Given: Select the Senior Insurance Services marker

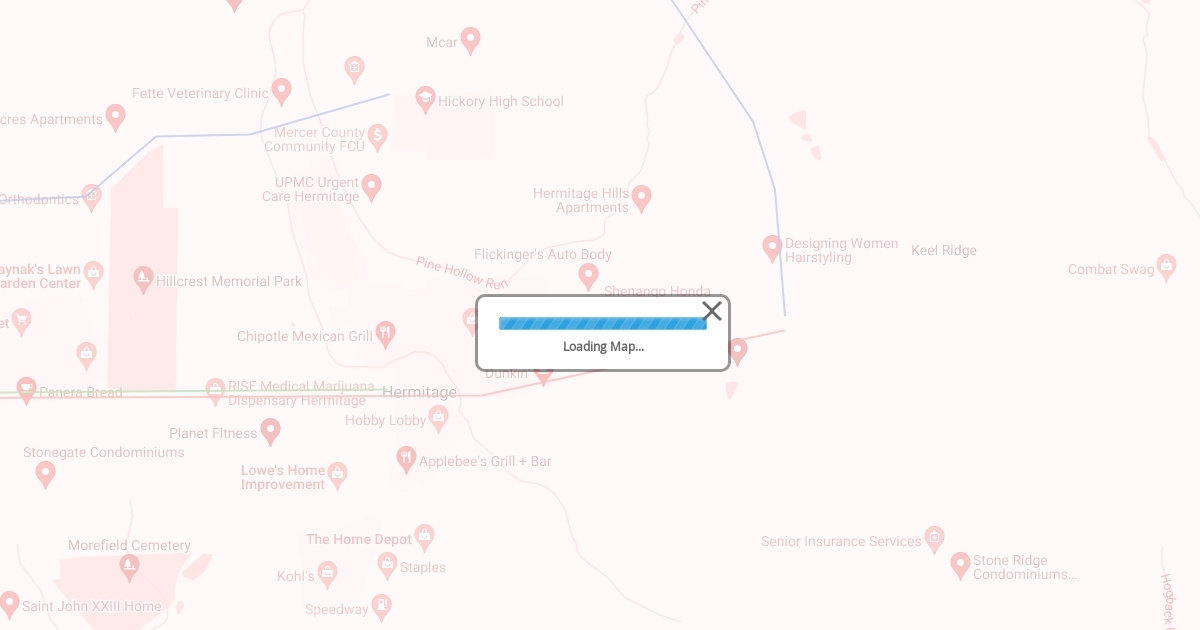Looking at the screenshot, I should pyautogui.click(x=934, y=540).
